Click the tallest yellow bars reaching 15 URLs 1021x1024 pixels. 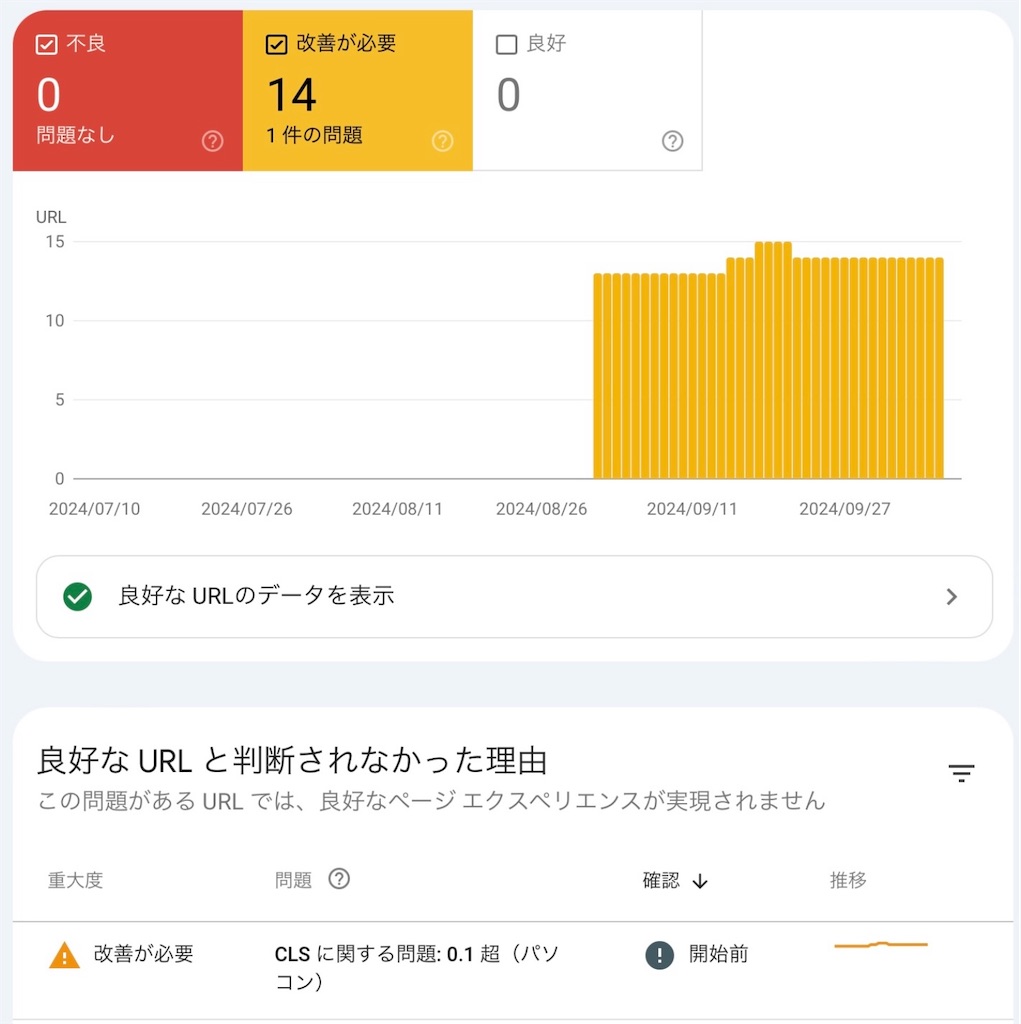point(773,360)
